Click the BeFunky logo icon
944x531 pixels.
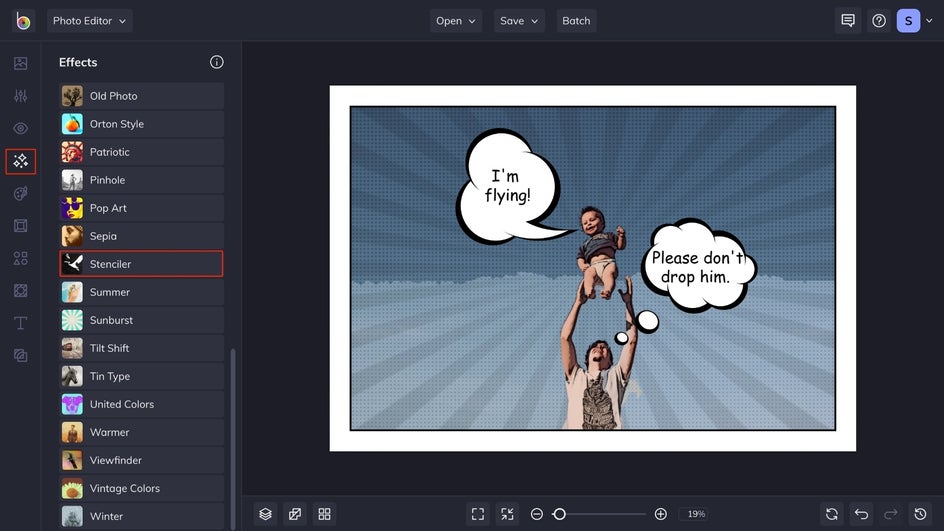point(23,21)
